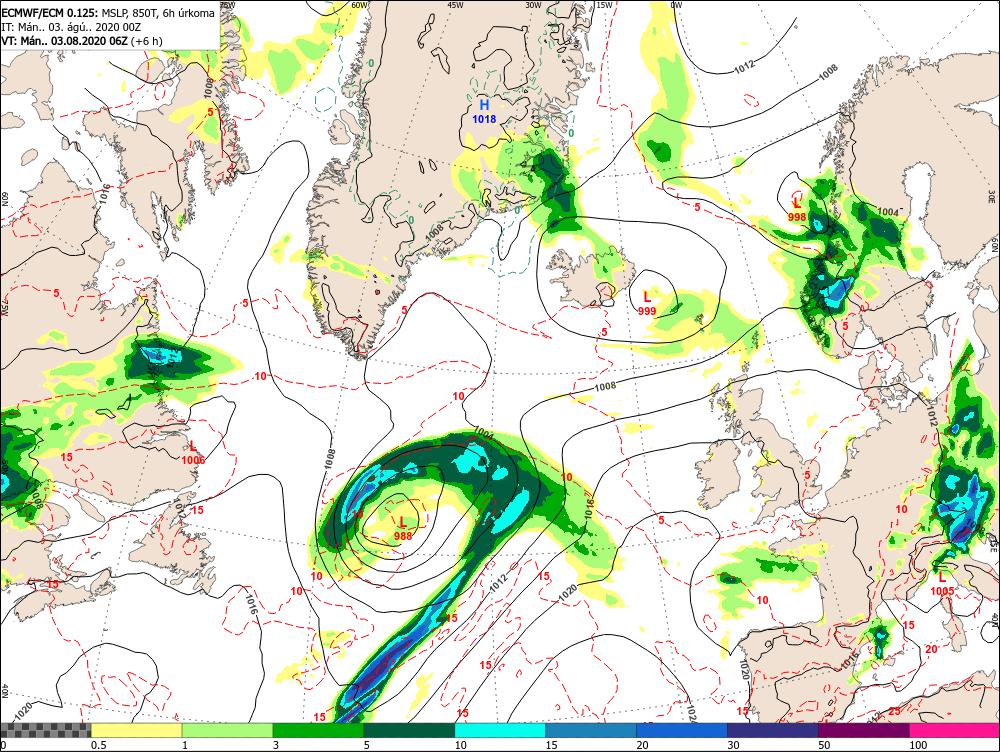Viewport: 1000px width, 752px height.
Task: Click the legend's 50 tick label
Action: tap(825, 745)
